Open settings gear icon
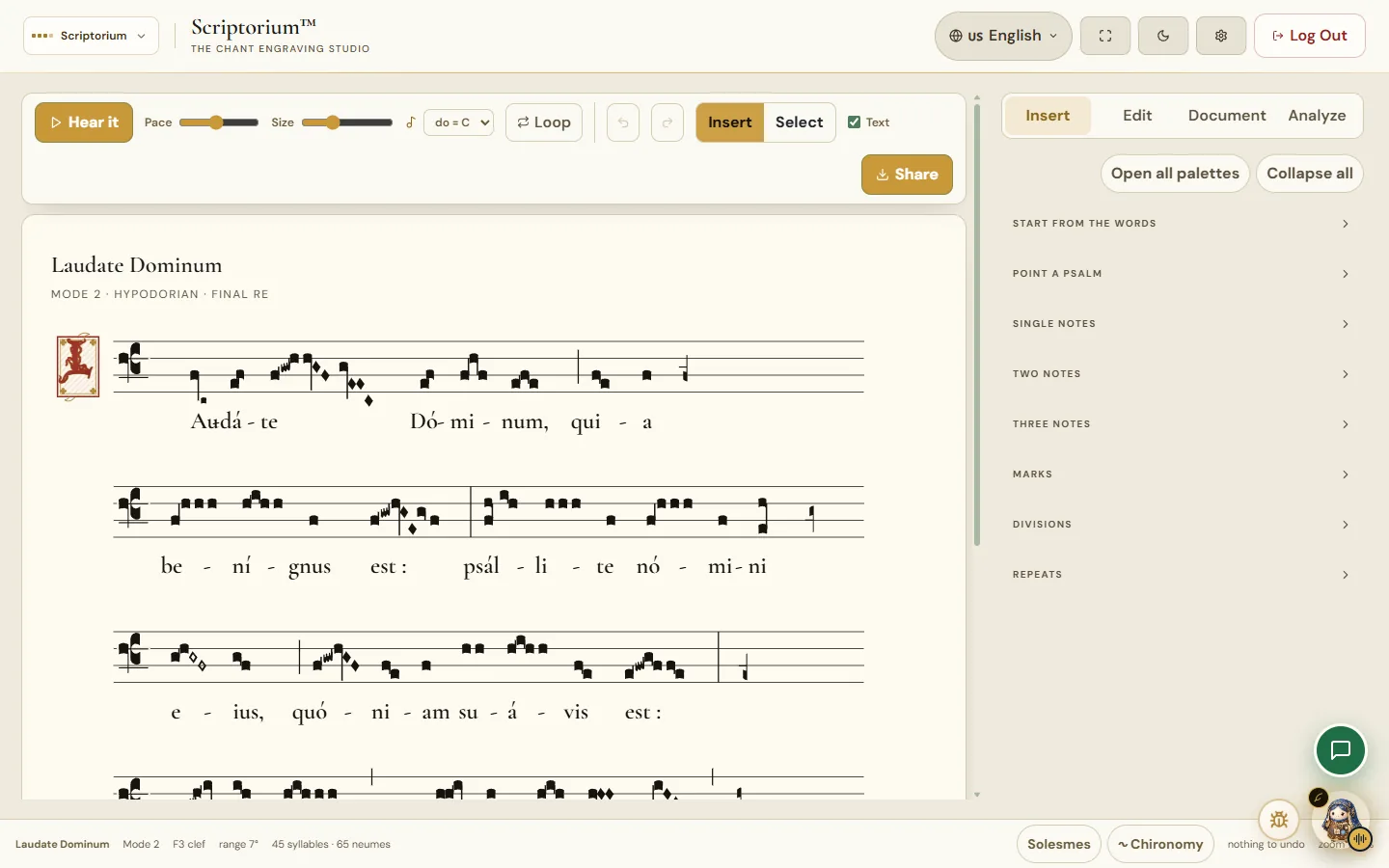Screen dimensions: 1389x868 (1221, 36)
